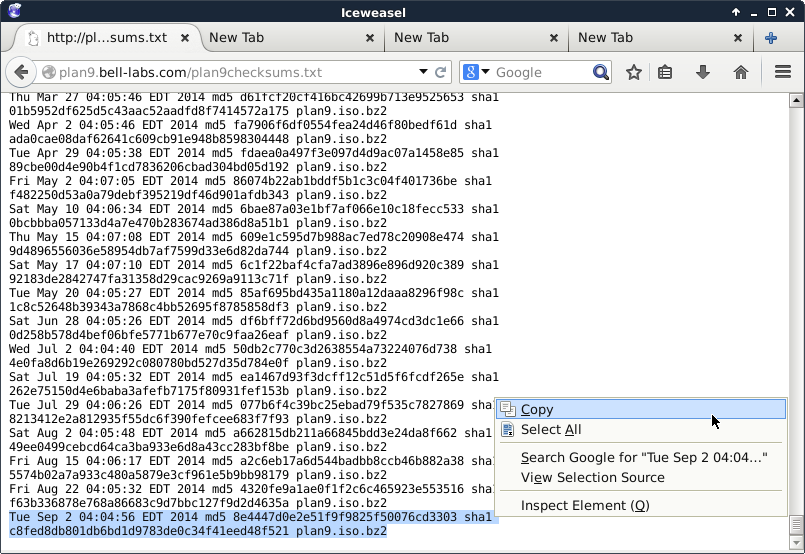This screenshot has width=805, height=554.
Task: Click View Selection Source option
Action: [x=592, y=477]
